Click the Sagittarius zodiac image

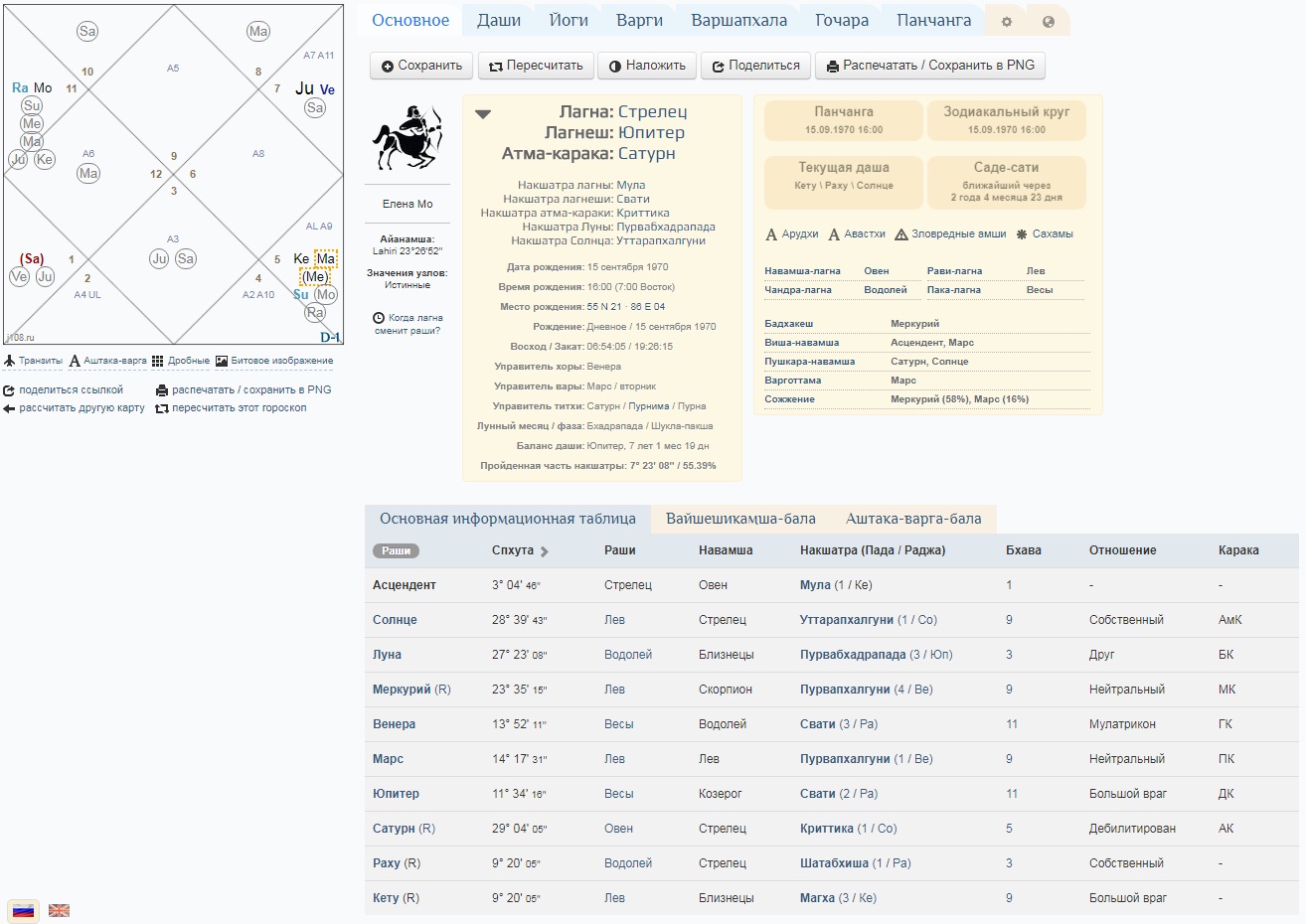point(407,139)
